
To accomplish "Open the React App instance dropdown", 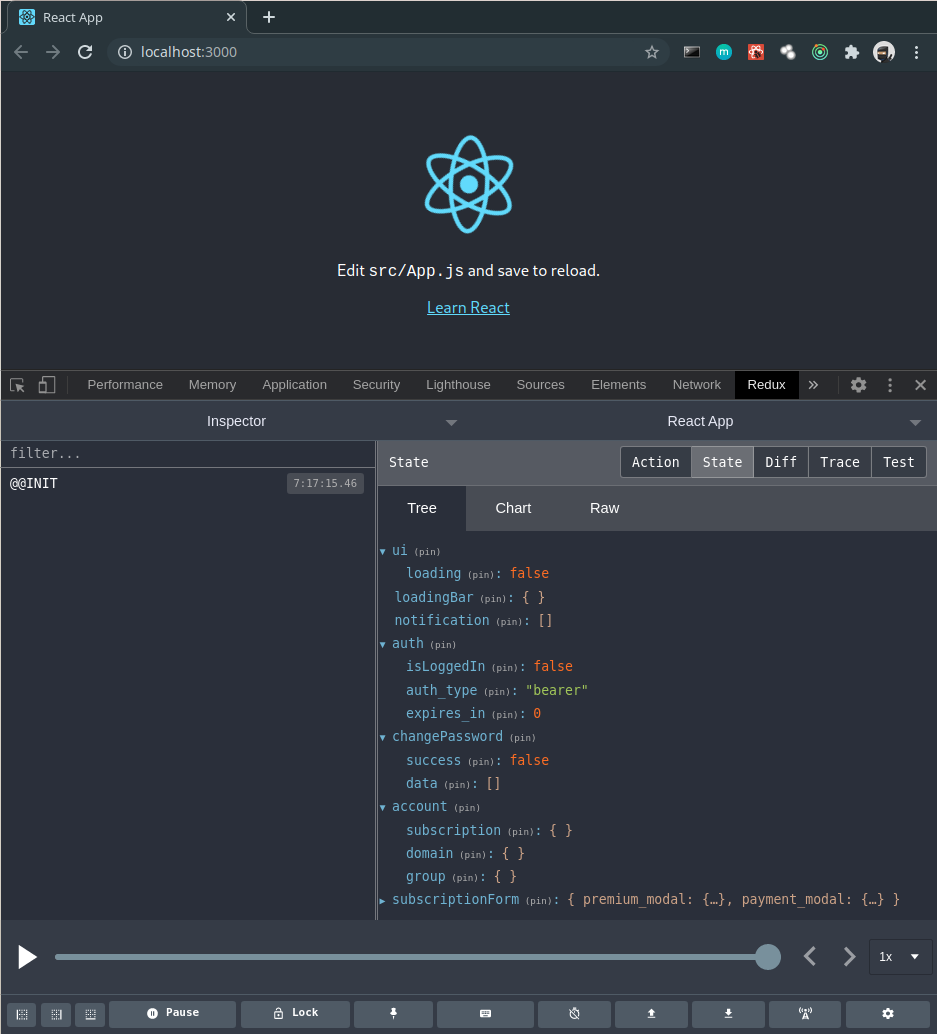I will click(x=700, y=421).
